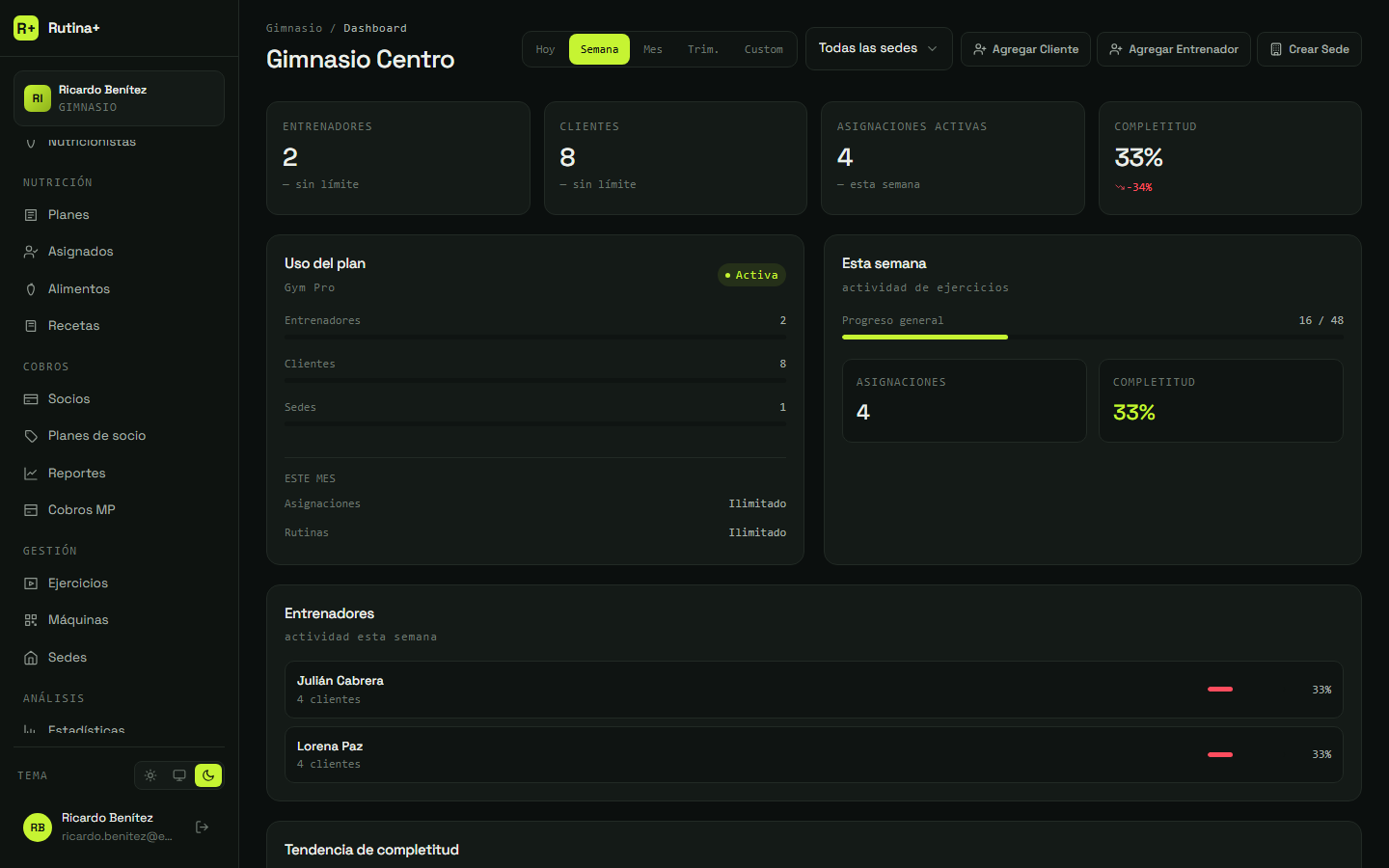Click Agregar Entrenador button
The height and width of the screenshot is (868, 1389).
coord(1174,49)
